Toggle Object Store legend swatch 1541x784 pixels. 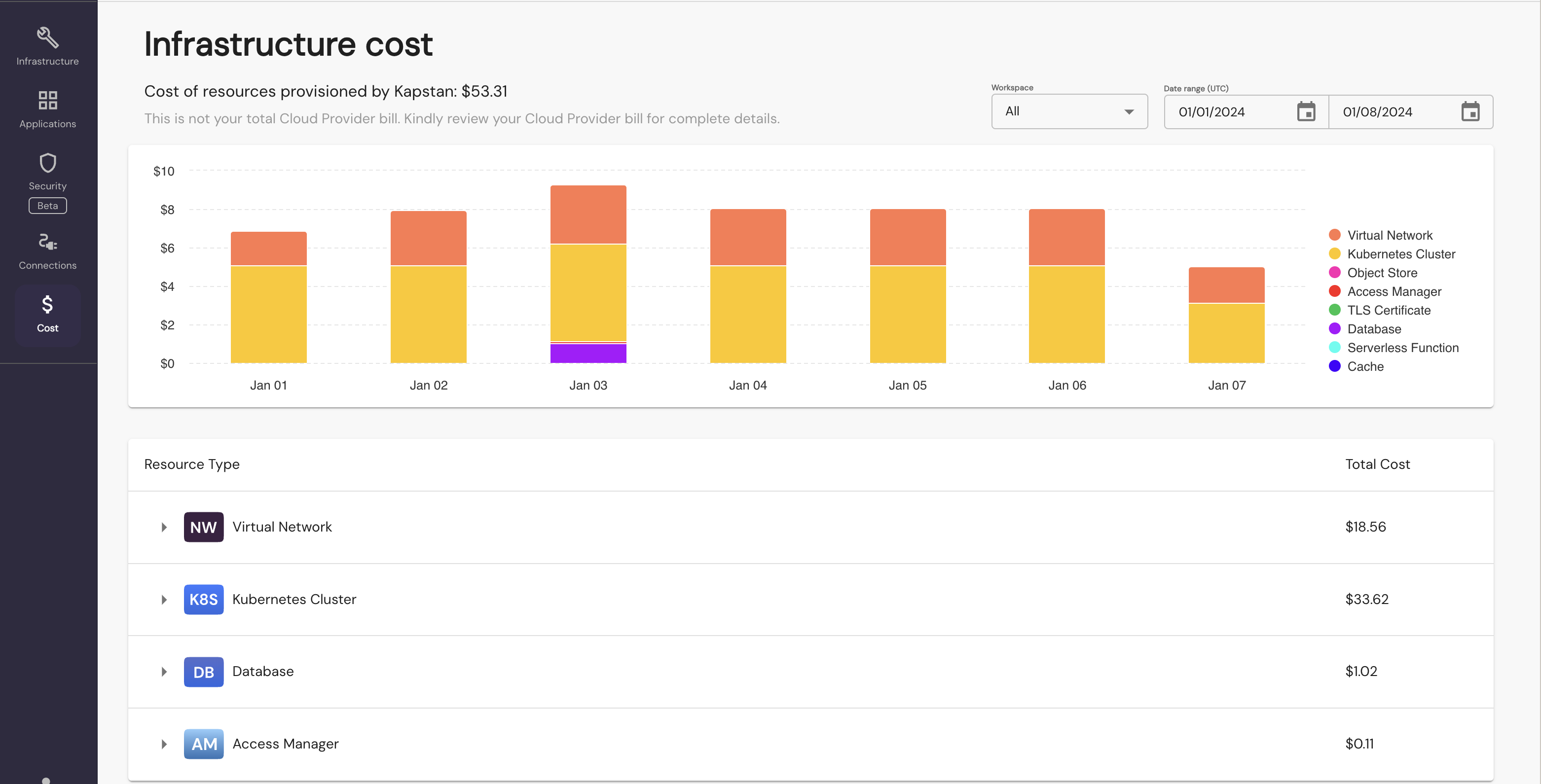pos(1335,273)
